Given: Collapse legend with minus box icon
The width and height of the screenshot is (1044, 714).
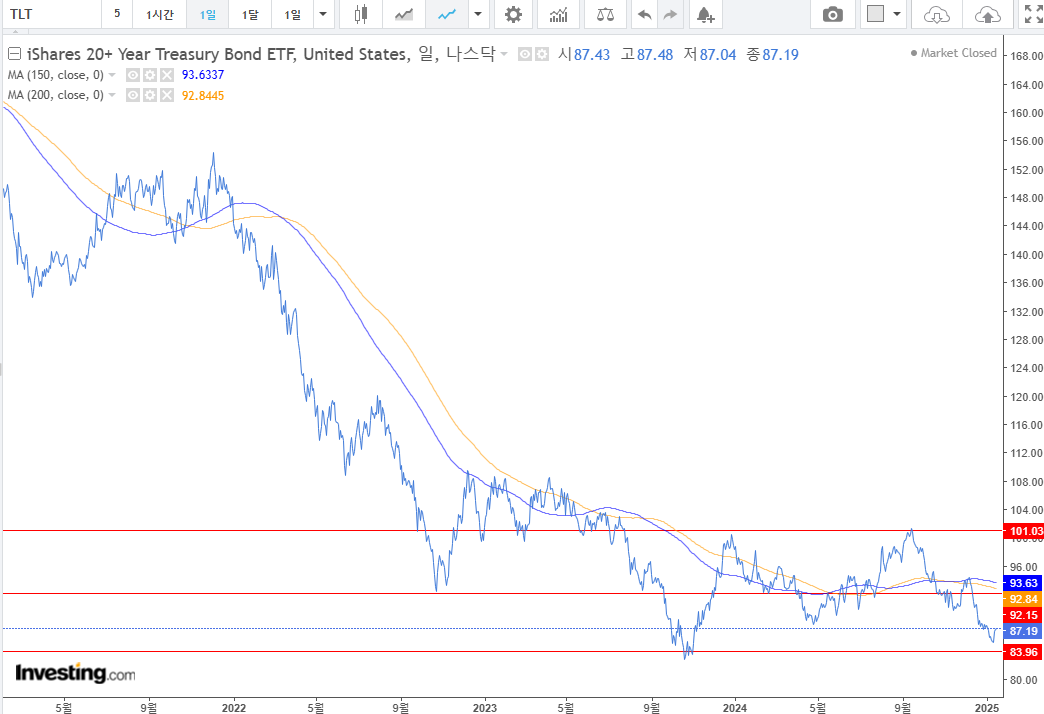Looking at the screenshot, I should tap(14, 54).
